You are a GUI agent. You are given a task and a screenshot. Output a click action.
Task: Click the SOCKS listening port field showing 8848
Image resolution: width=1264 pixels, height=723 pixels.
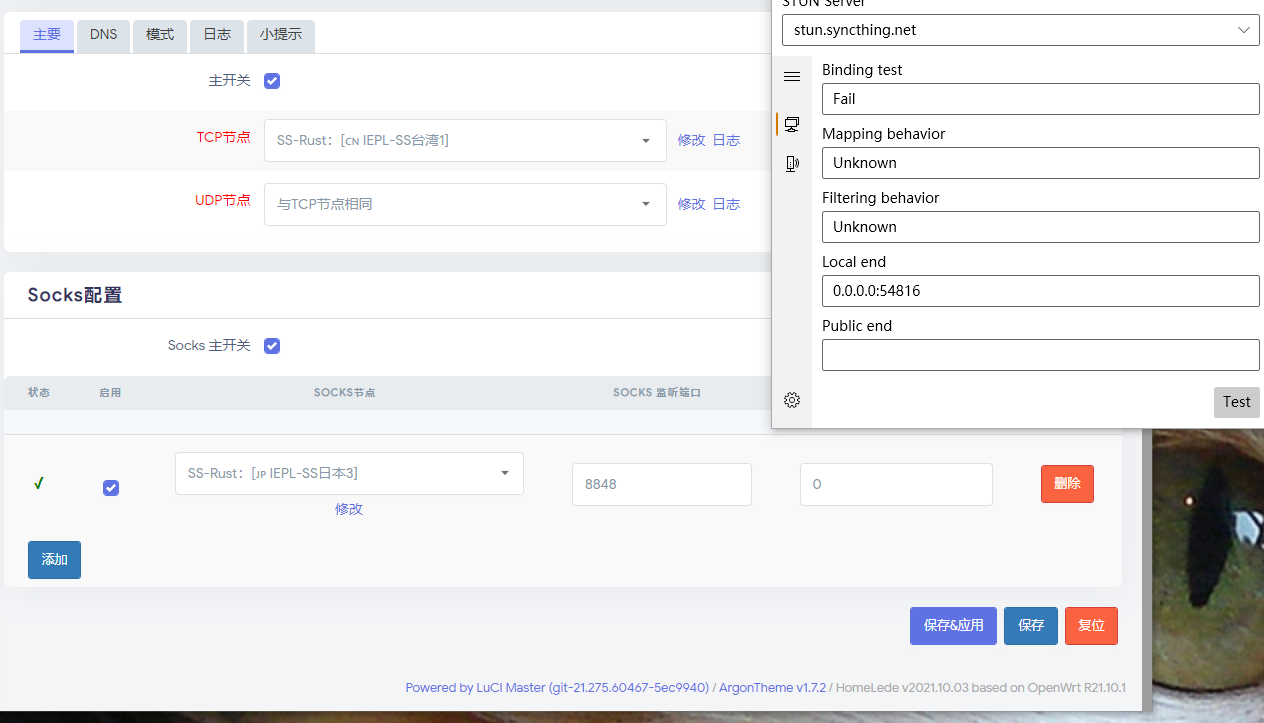pos(661,483)
